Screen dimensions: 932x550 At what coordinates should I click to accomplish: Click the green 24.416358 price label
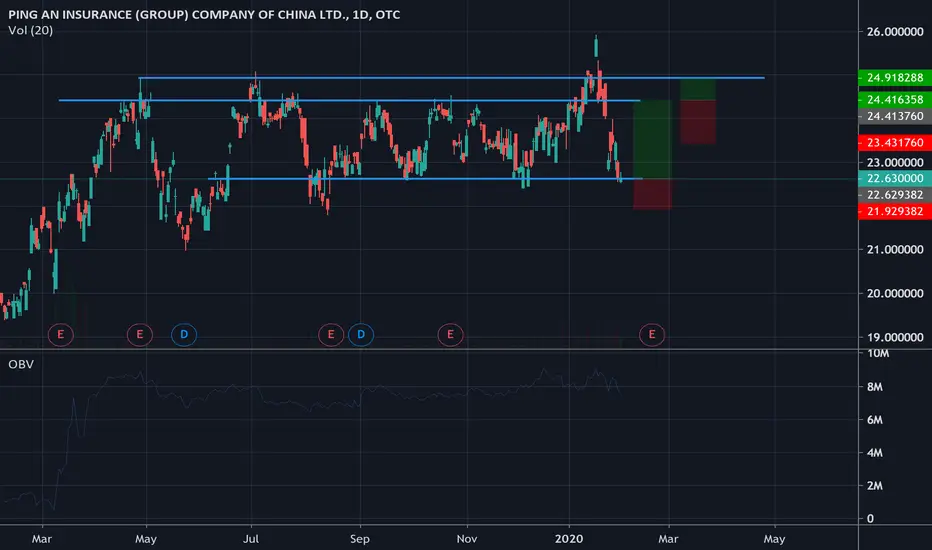click(x=895, y=100)
